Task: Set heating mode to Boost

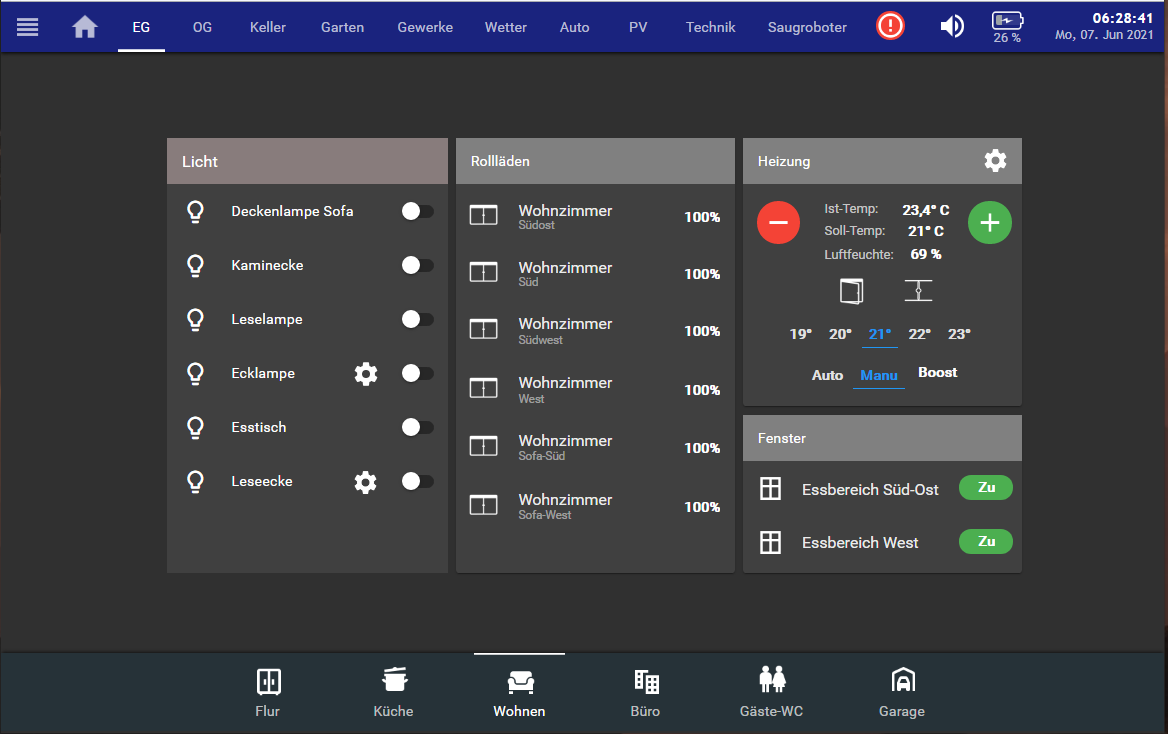Action: click(937, 373)
